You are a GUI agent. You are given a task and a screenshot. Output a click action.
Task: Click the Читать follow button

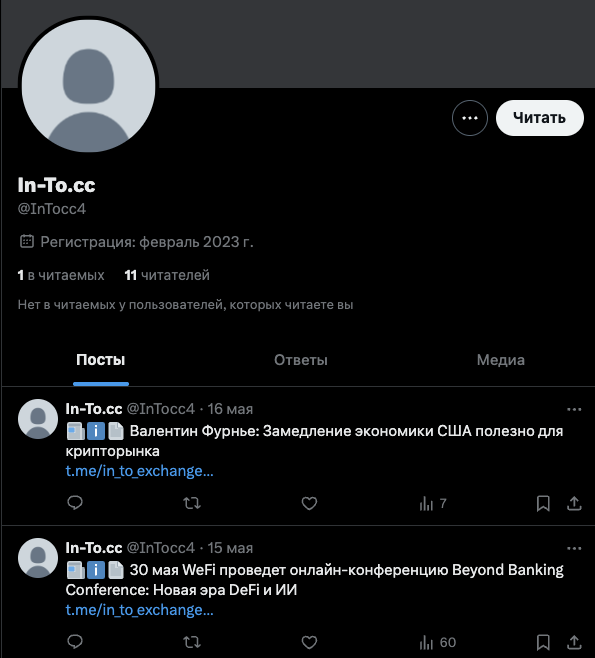coord(540,118)
